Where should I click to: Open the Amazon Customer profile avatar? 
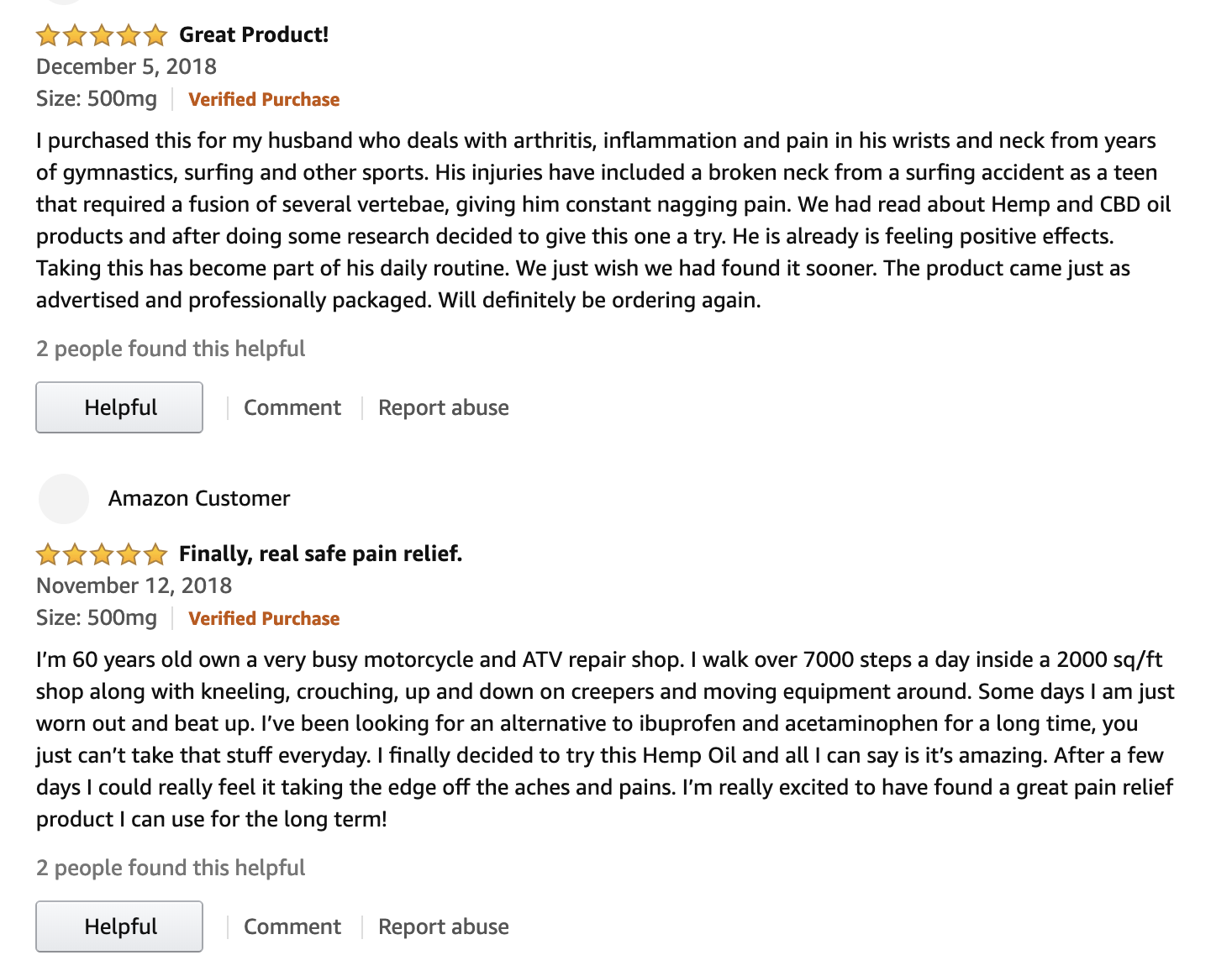pos(64,499)
